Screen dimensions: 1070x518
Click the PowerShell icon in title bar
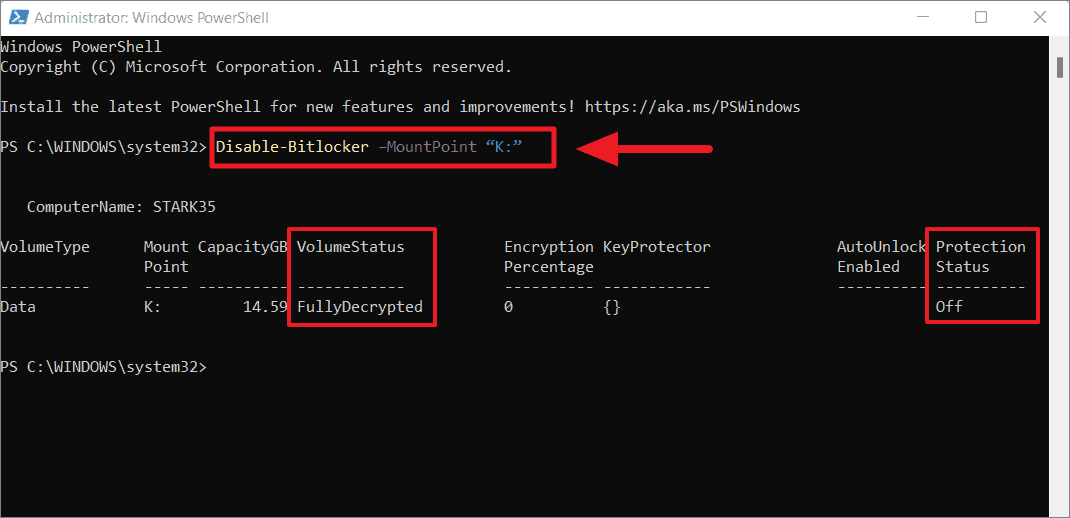click(18, 17)
